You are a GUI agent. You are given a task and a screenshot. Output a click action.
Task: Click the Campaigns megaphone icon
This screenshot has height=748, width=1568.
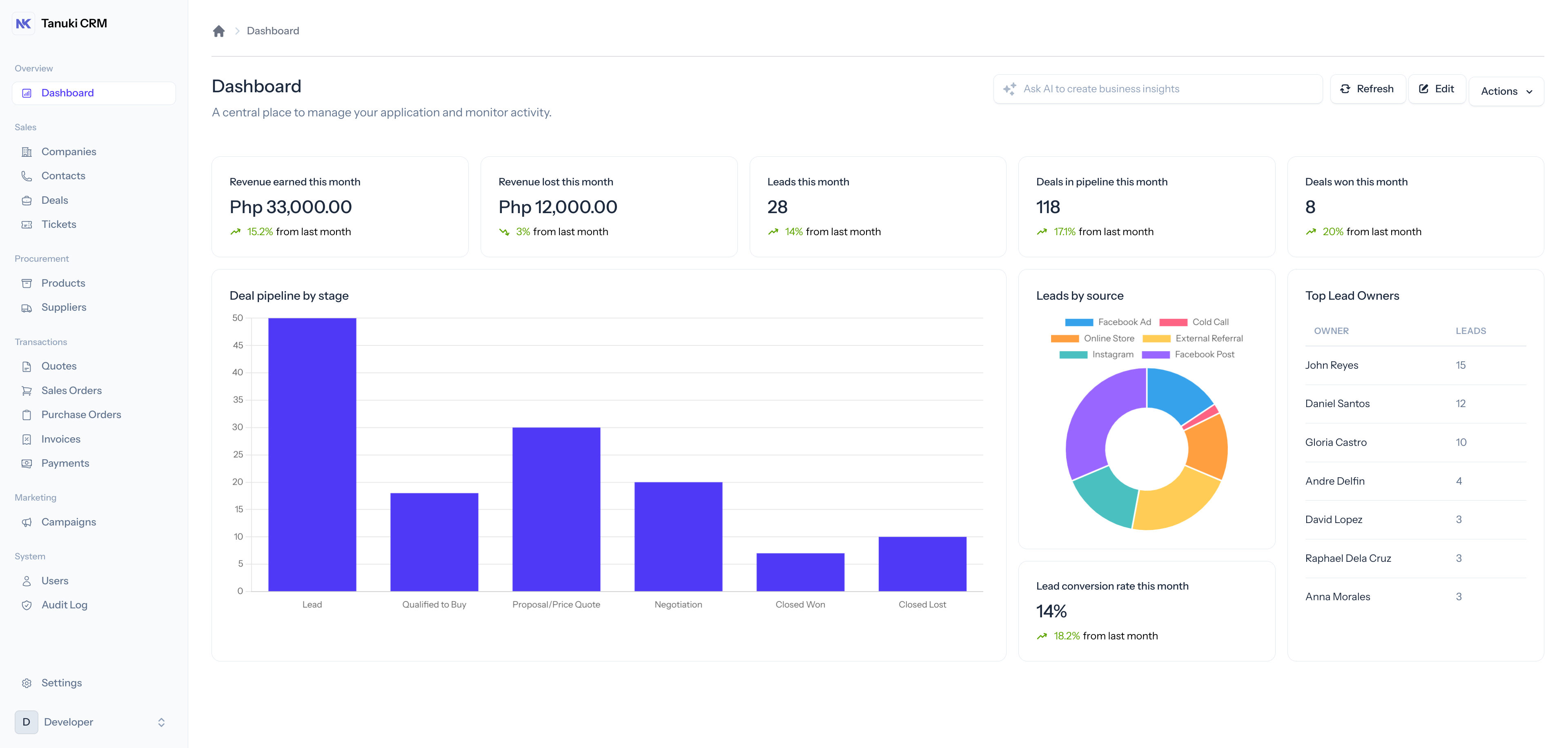coord(27,522)
